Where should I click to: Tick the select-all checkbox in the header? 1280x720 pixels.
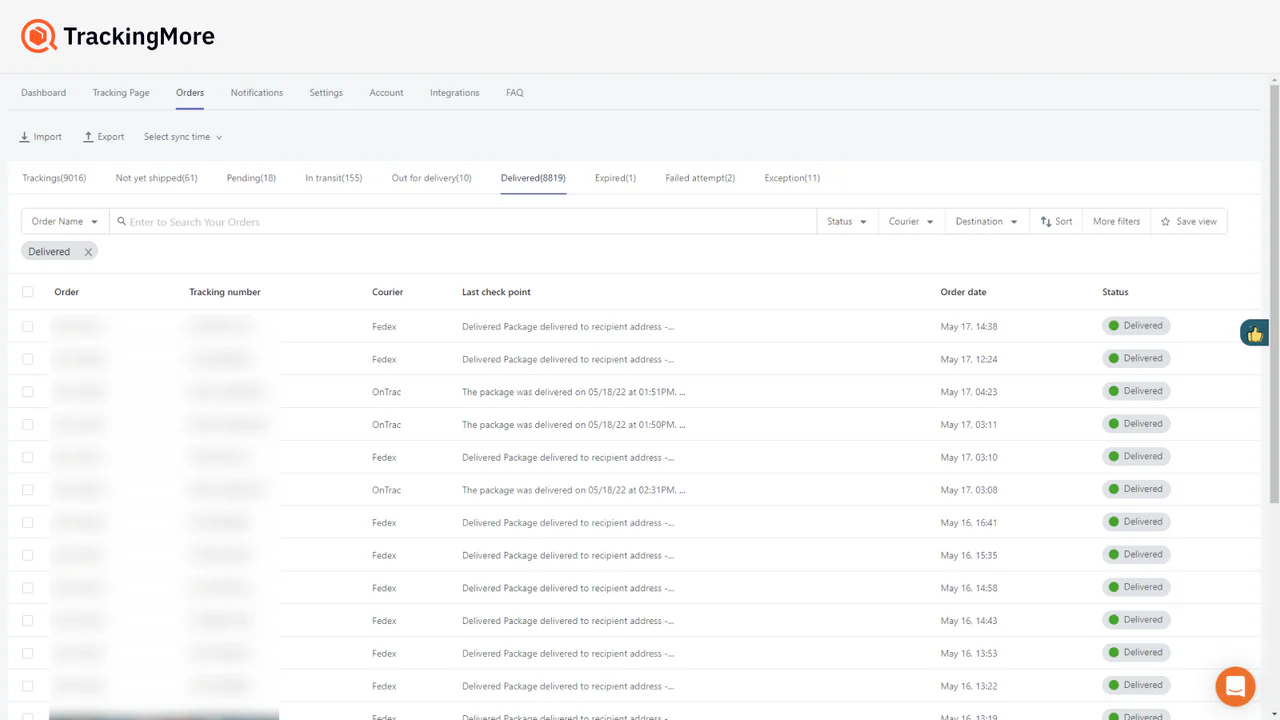pyautogui.click(x=28, y=292)
